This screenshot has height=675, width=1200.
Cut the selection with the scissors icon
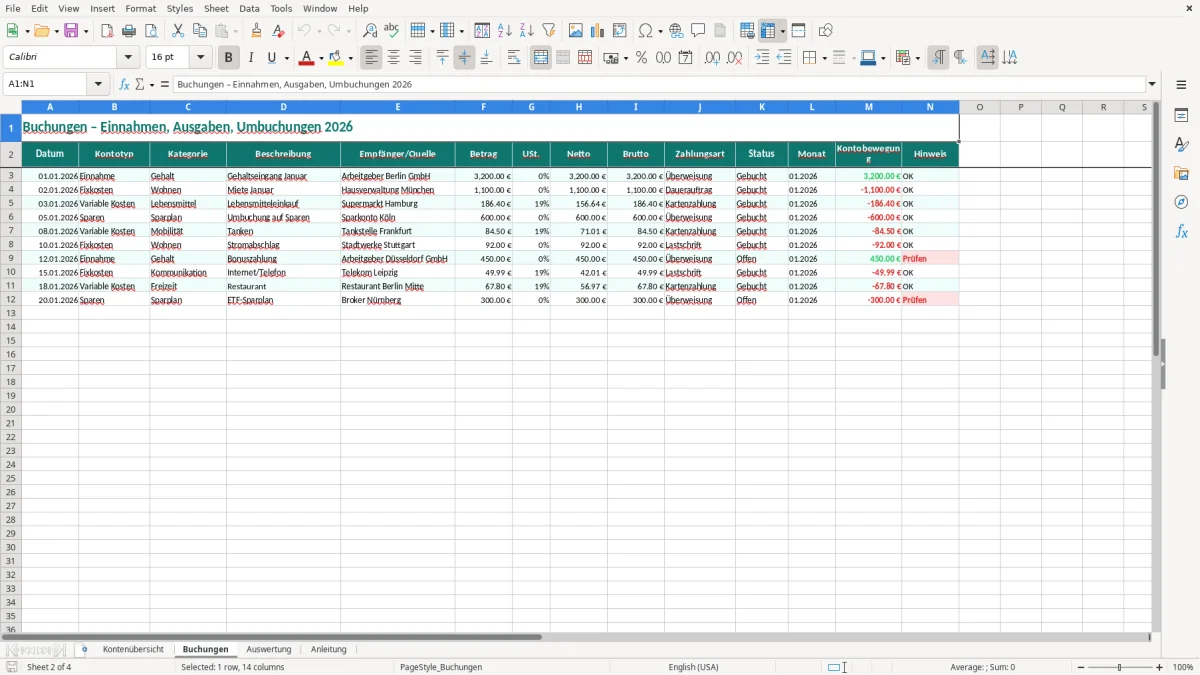[x=178, y=31]
